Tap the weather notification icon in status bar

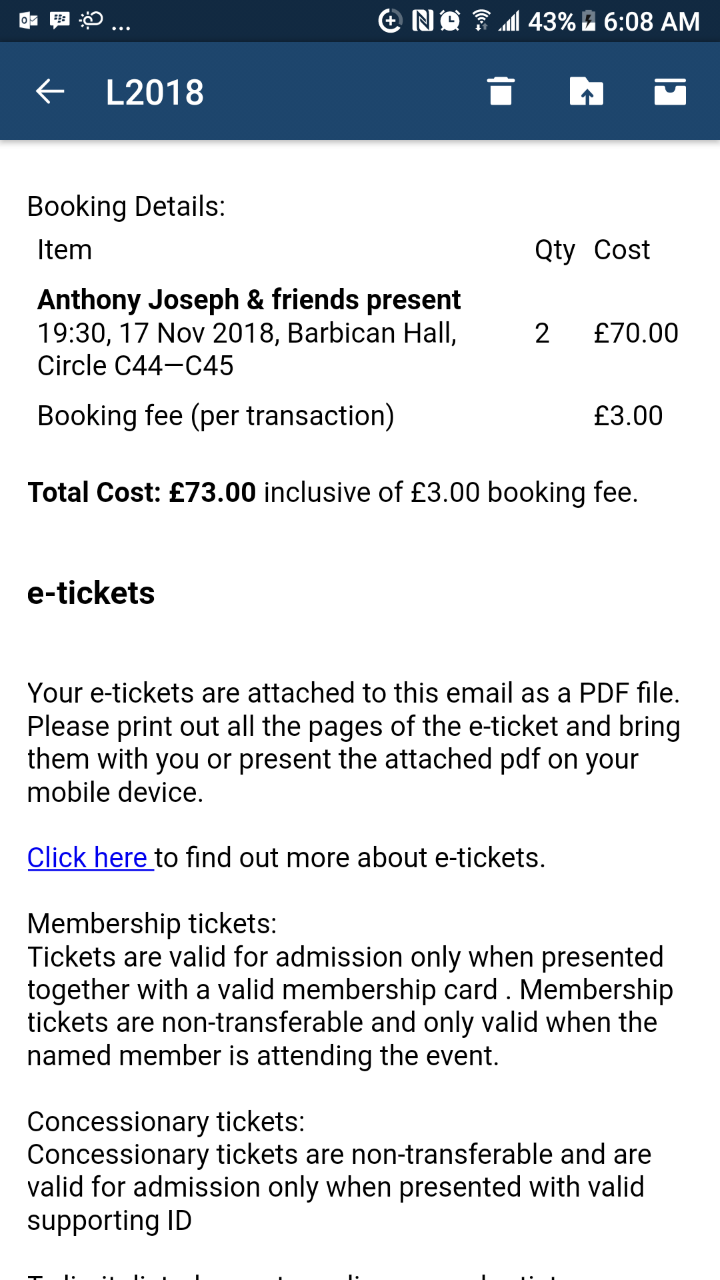click(91, 20)
